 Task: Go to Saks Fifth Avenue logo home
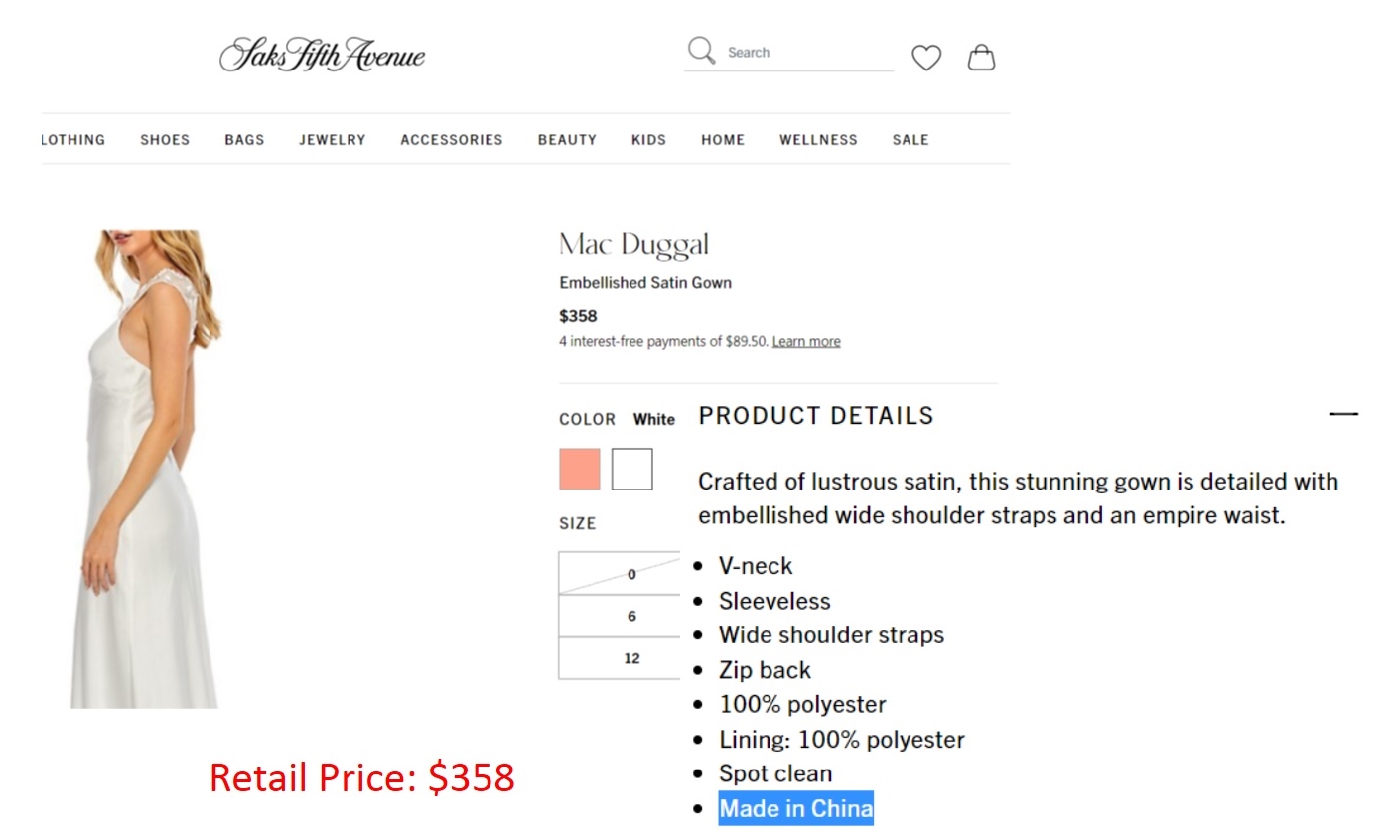pos(322,55)
